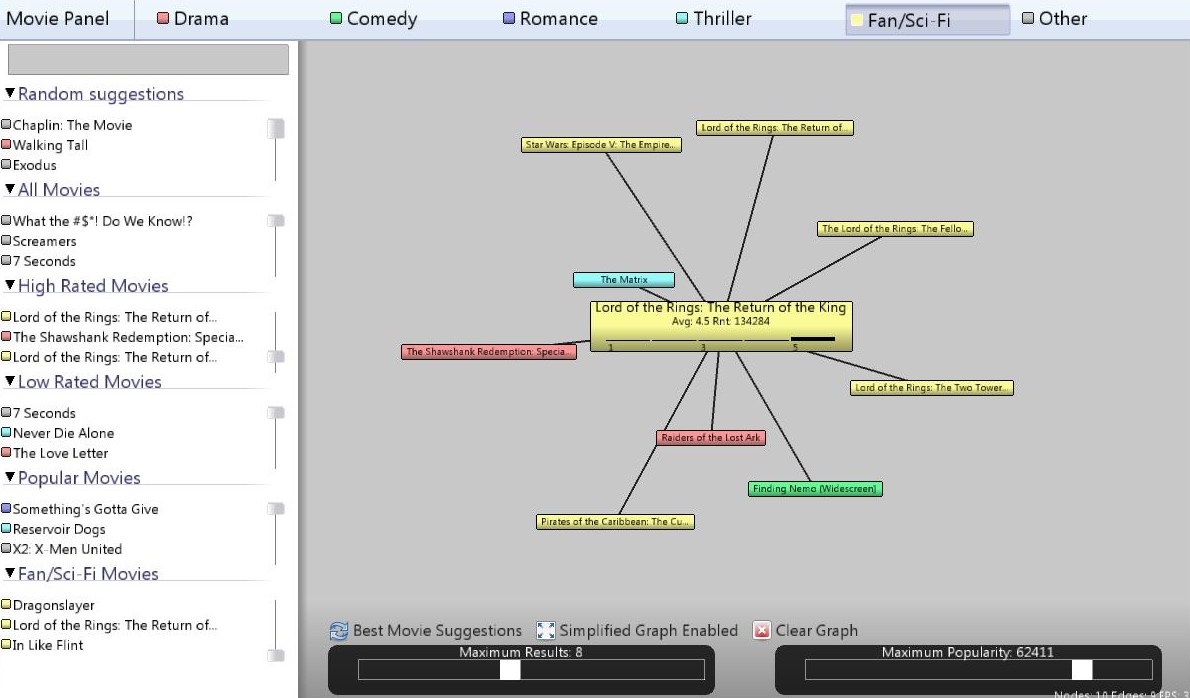Viewport: 1190px width, 698px height.
Task: Click the Clear Graph button
Action: click(805, 630)
